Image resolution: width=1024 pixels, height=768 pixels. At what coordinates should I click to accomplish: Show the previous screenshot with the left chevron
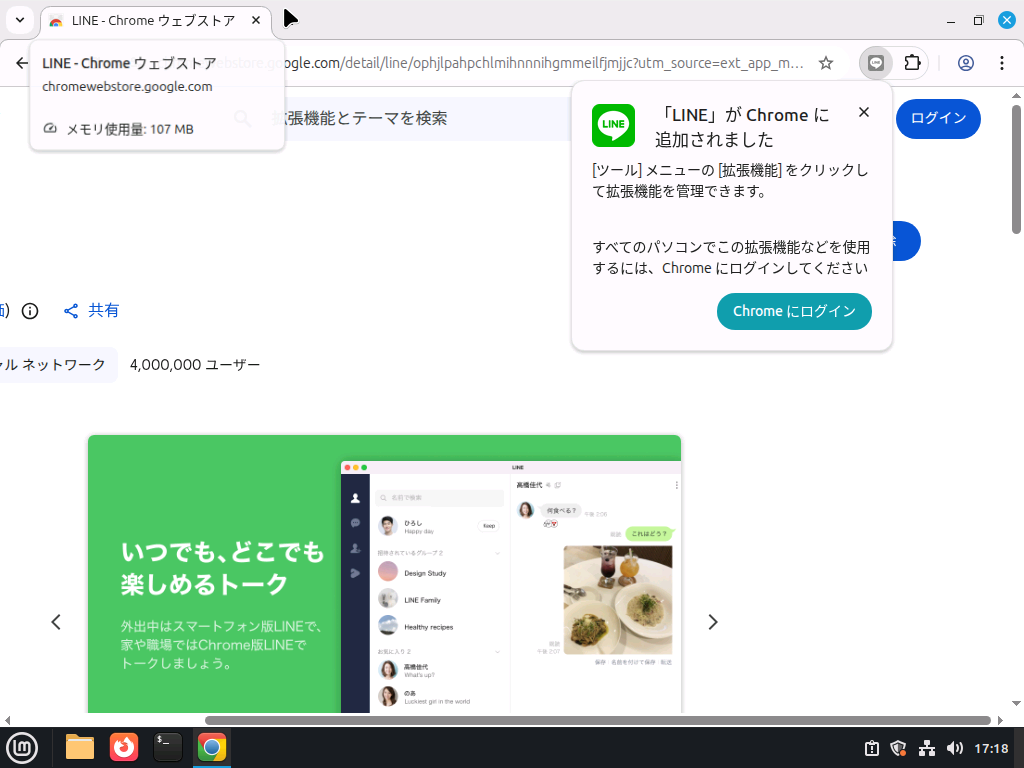(56, 621)
